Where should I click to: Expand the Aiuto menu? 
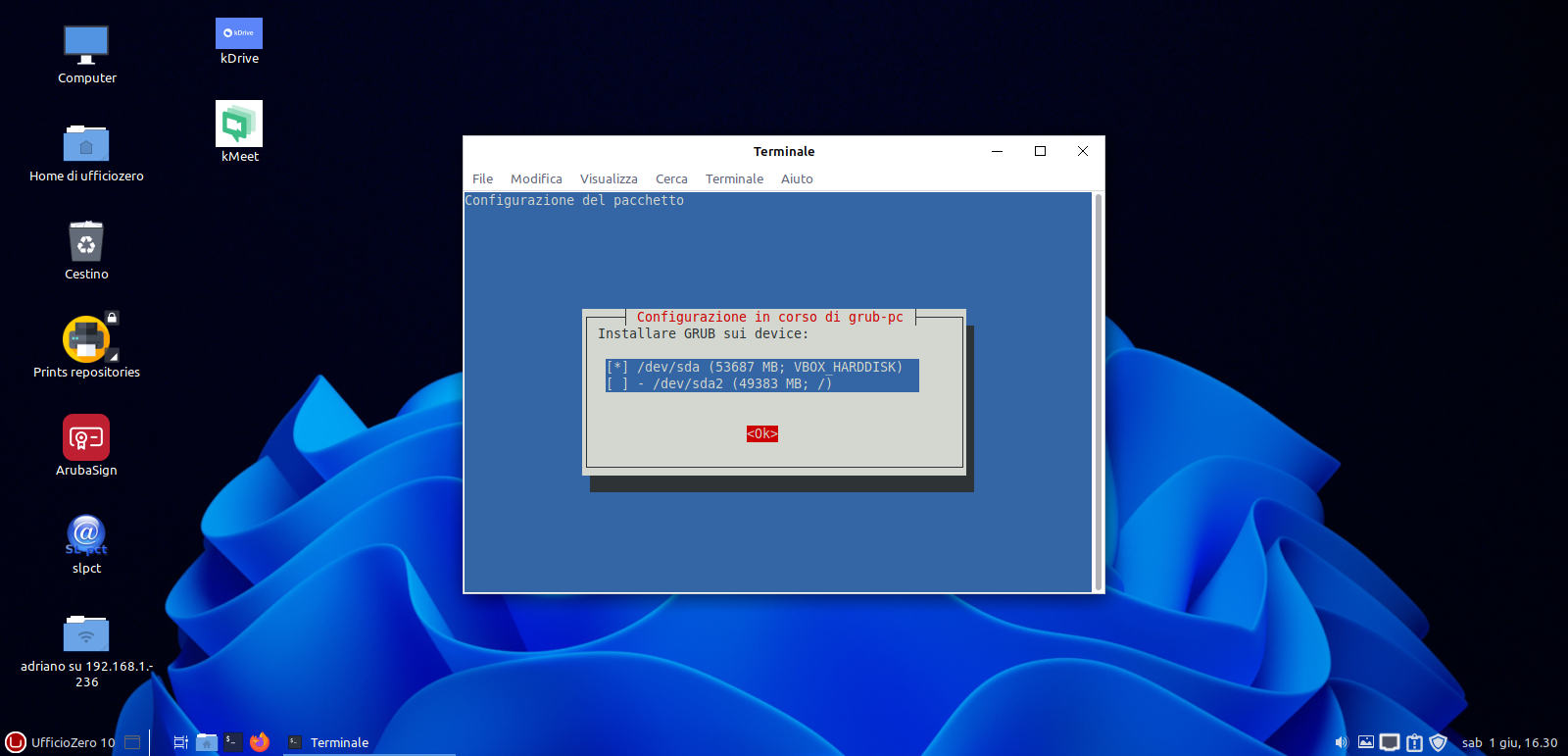797,179
